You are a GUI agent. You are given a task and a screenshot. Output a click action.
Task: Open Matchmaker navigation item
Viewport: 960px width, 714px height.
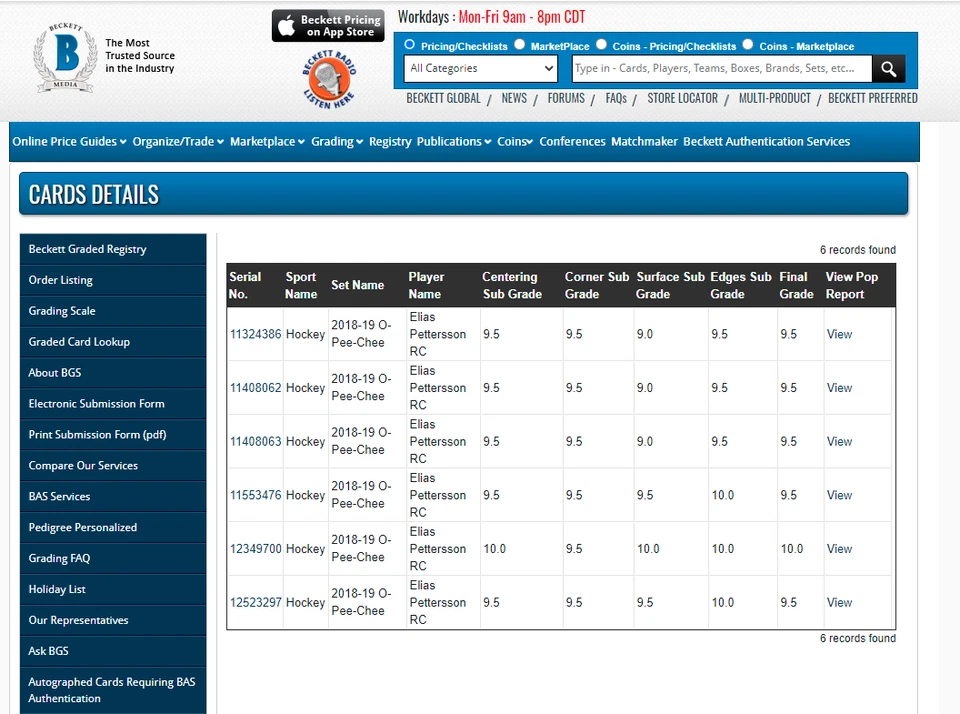644,141
